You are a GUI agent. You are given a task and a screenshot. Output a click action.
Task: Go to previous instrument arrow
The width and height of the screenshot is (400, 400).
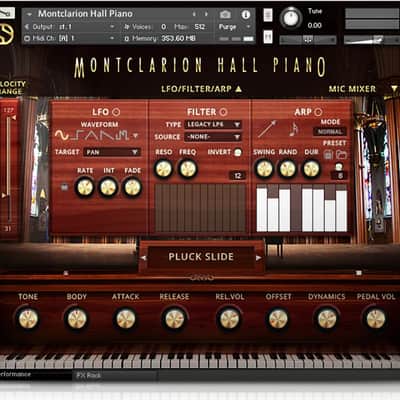[194, 14]
